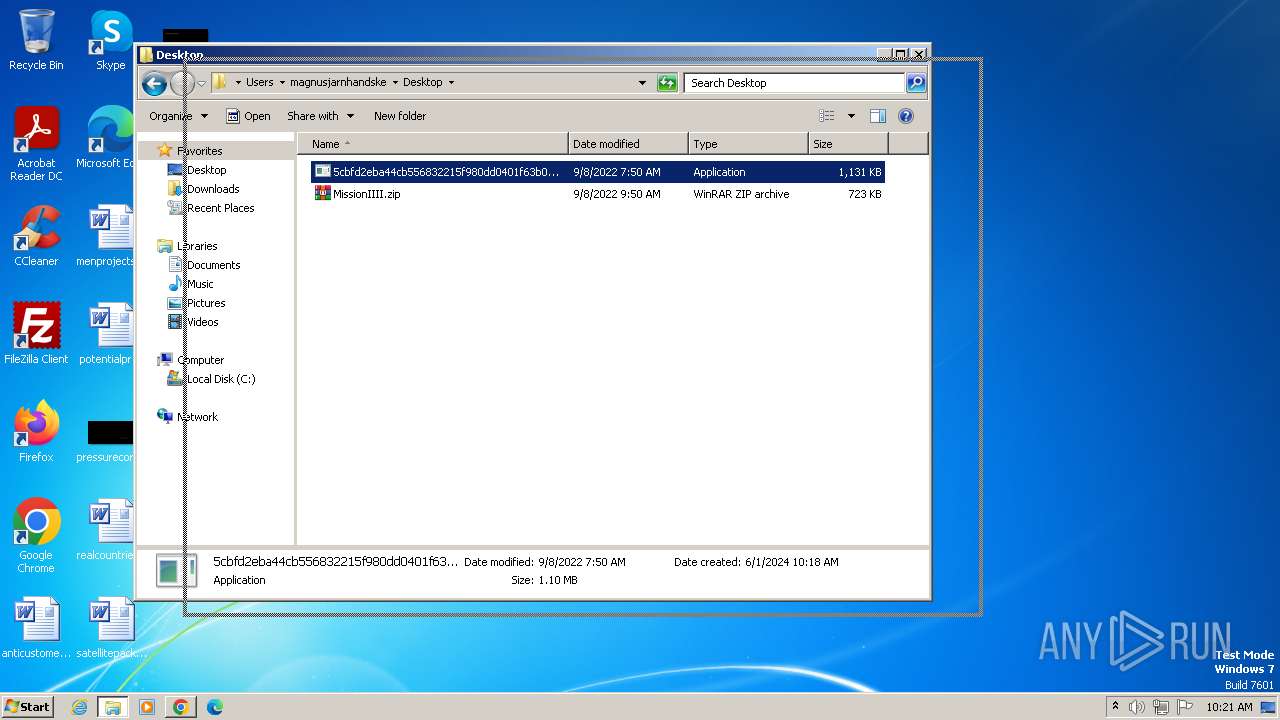Click the New folder button
Viewport: 1280px width, 720px height.
(400, 116)
